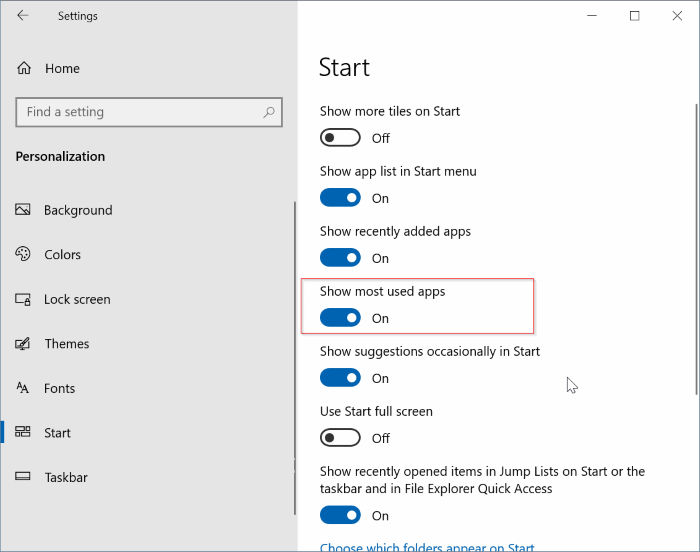Click the Colors palette icon

pos(23,254)
